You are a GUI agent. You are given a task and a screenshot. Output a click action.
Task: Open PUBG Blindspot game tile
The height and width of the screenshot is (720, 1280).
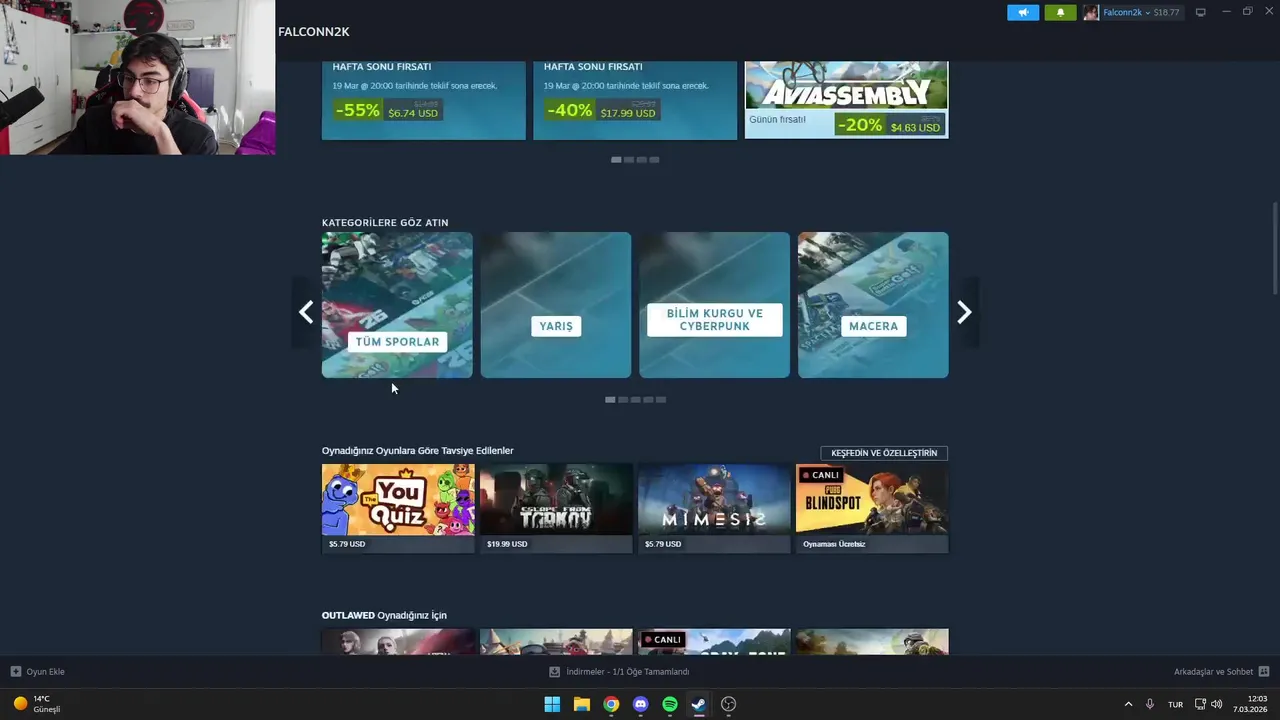click(872, 508)
